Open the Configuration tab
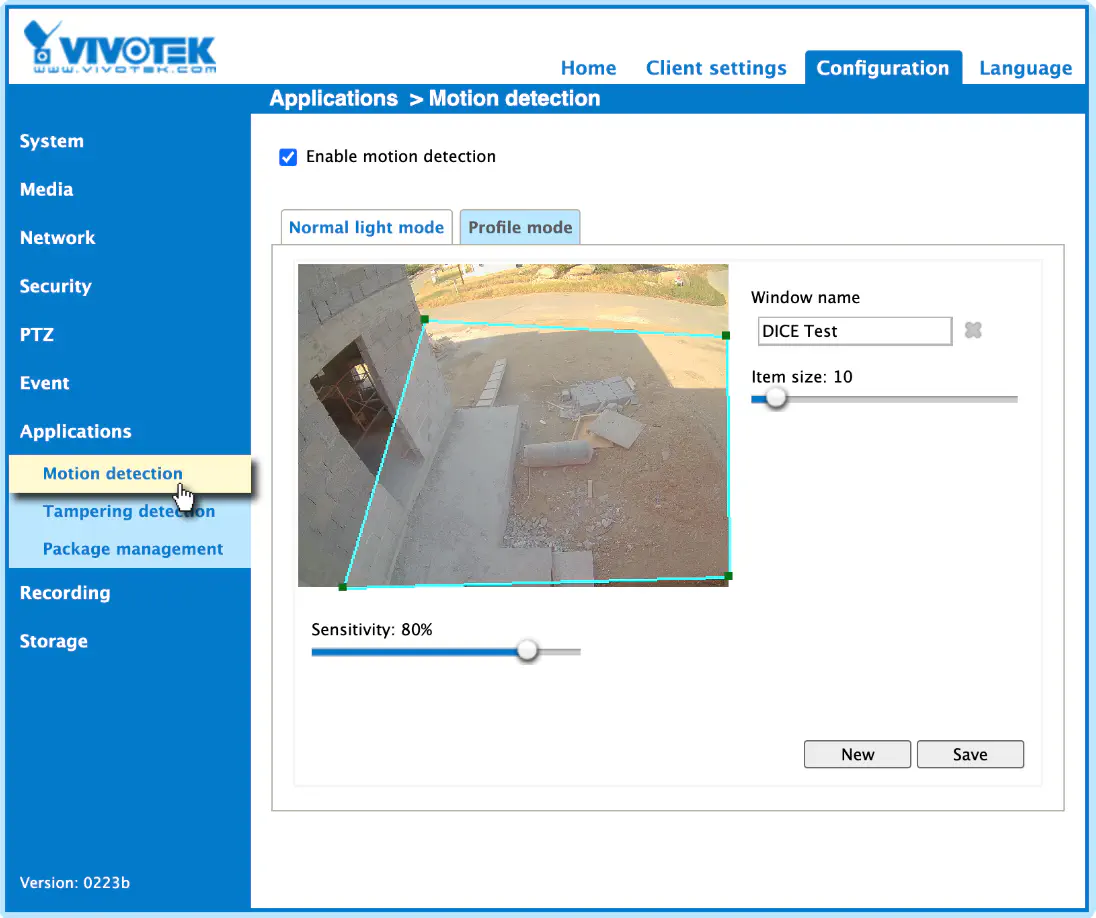 (883, 68)
